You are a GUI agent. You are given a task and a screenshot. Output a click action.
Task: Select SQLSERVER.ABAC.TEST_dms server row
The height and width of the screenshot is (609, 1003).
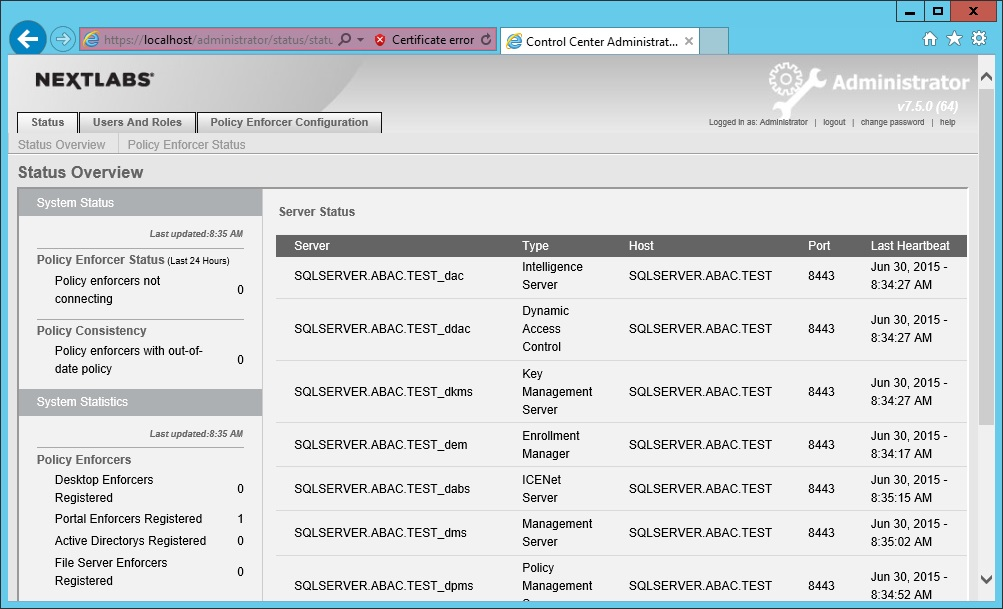pyautogui.click(x=621, y=533)
